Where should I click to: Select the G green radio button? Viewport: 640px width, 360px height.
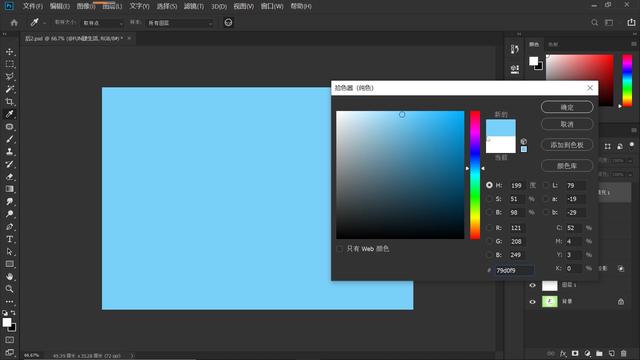(489, 241)
